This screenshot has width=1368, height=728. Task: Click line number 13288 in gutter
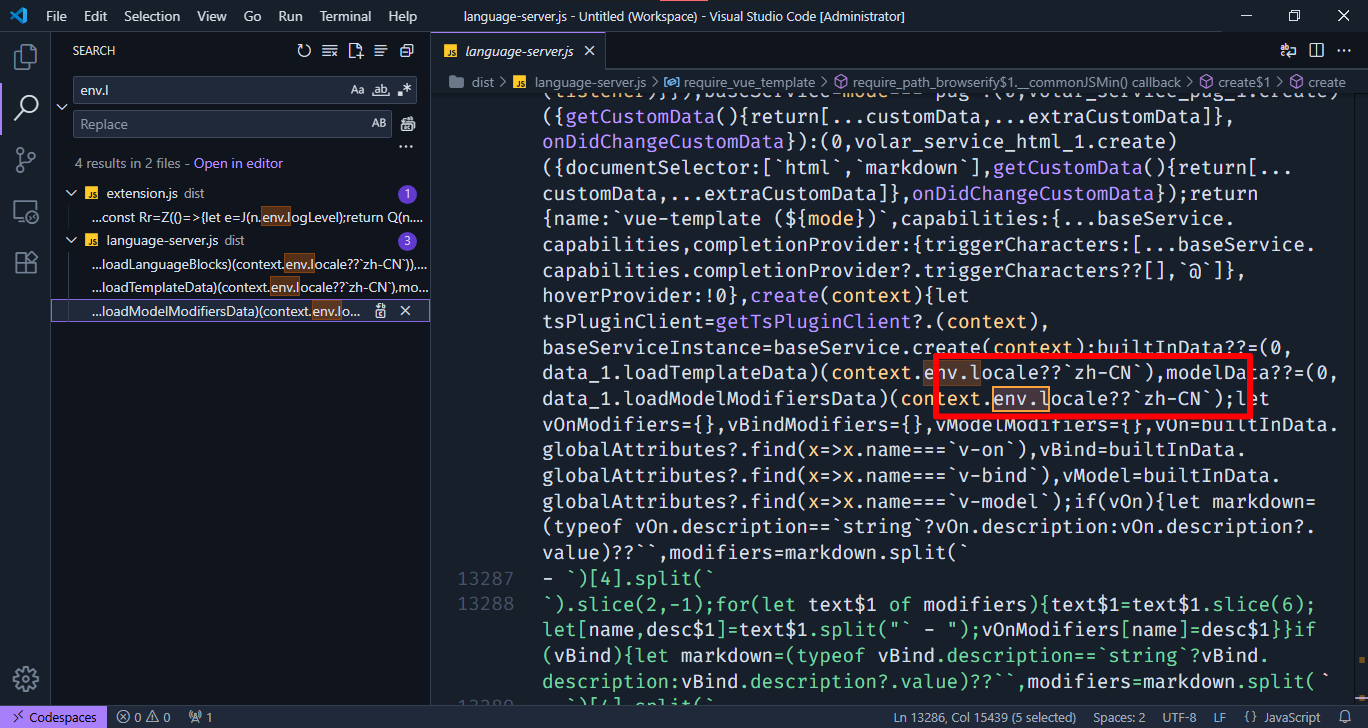tap(485, 603)
